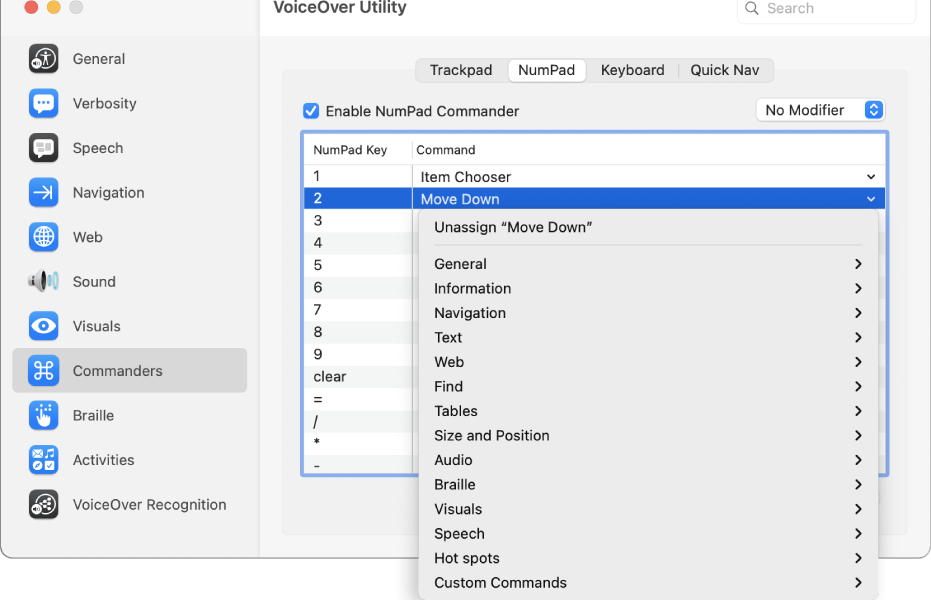The height and width of the screenshot is (600, 931).
Task: Open the Web submenu in popup menu
Action: coord(648,362)
